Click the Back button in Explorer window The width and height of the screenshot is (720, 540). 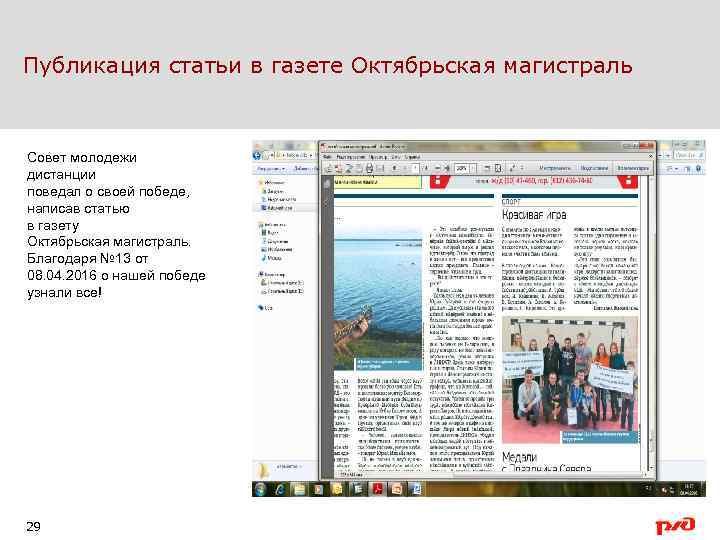tap(257, 155)
